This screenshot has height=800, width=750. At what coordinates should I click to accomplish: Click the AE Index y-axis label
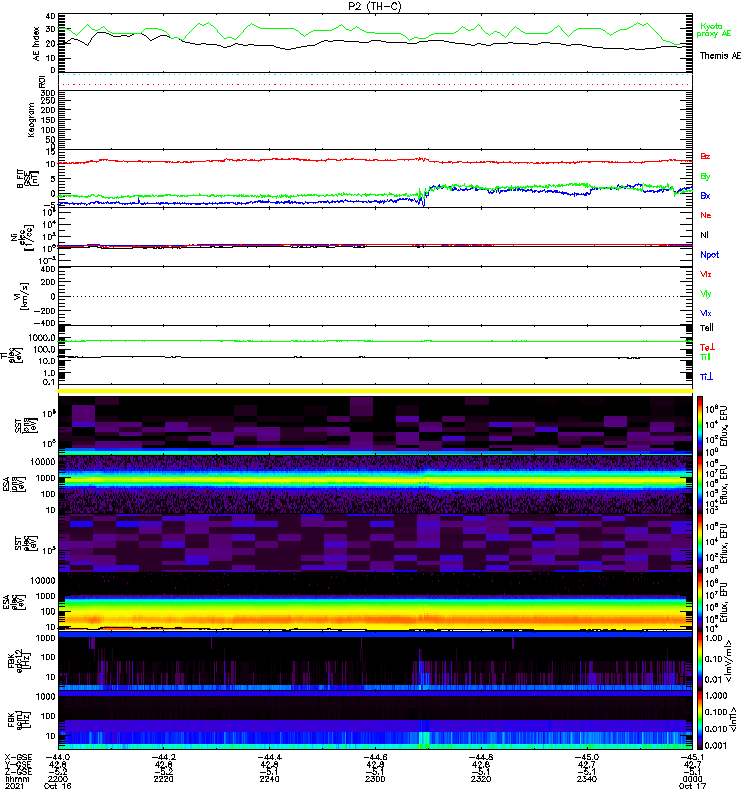[36, 43]
